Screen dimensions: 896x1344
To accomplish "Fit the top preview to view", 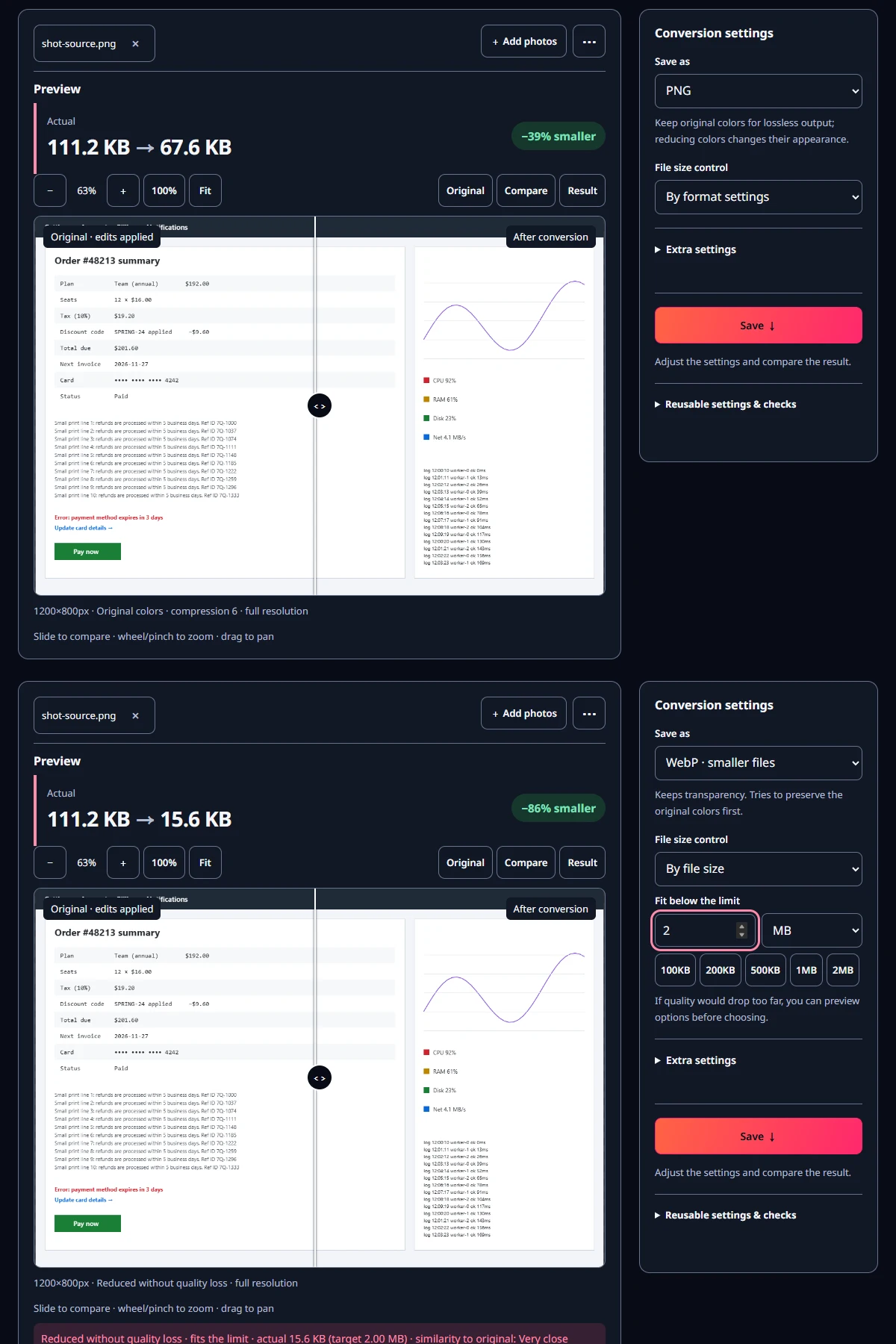I will [205, 191].
